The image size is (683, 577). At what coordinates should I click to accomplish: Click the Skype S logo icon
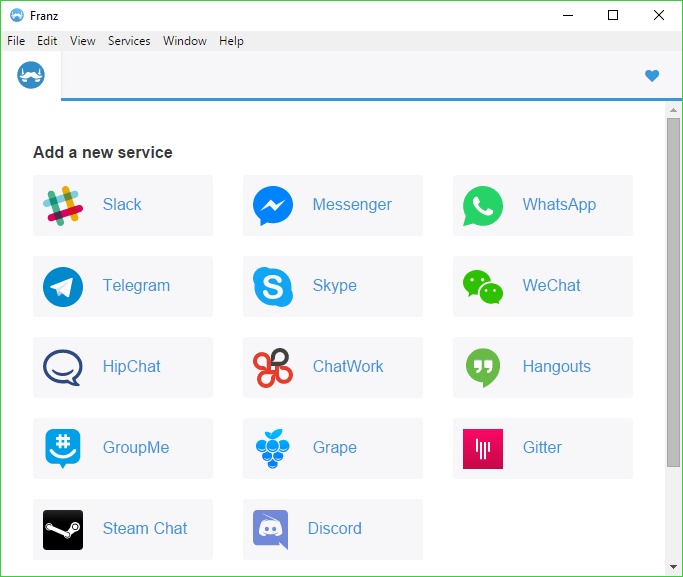273,287
